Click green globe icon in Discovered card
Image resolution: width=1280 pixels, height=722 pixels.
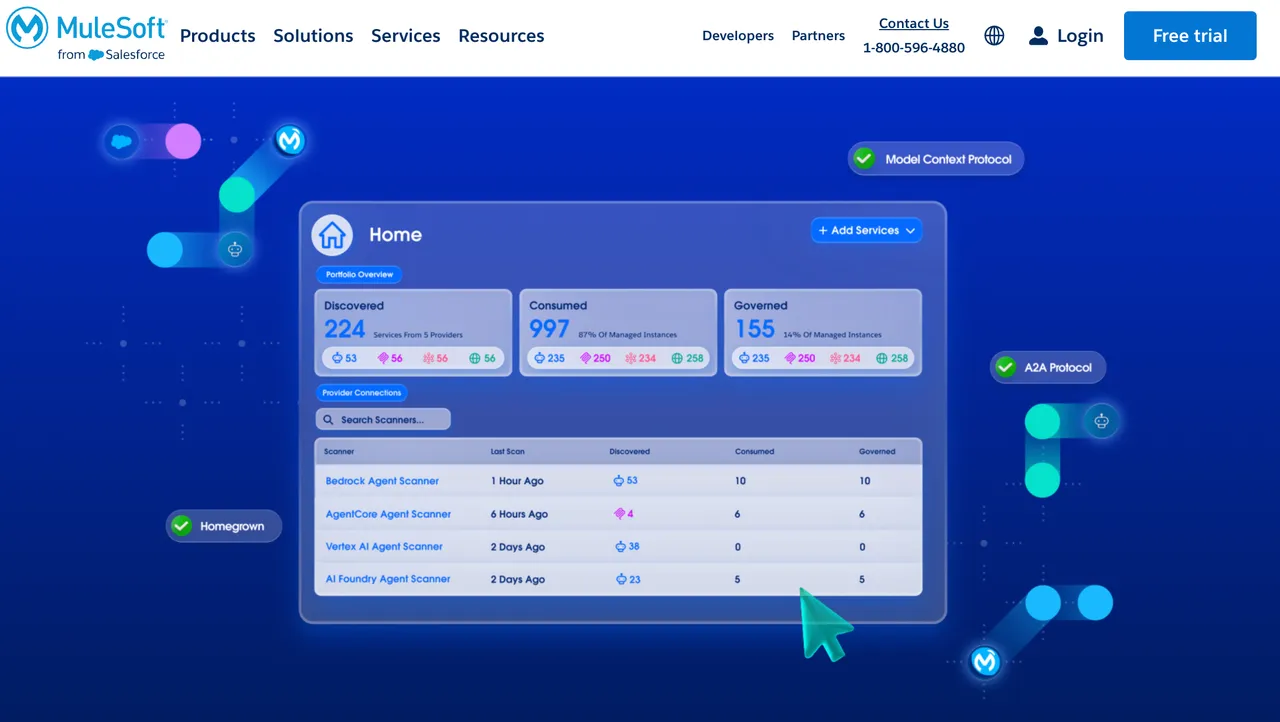click(x=475, y=358)
